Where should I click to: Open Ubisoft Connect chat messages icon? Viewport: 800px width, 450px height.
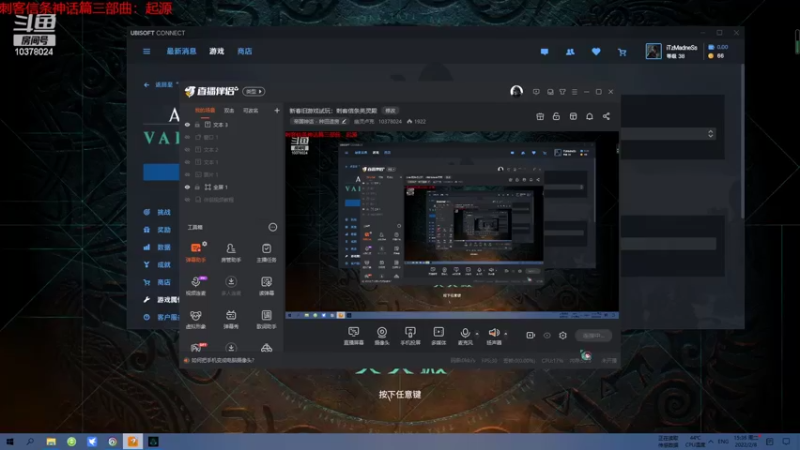[x=544, y=52]
